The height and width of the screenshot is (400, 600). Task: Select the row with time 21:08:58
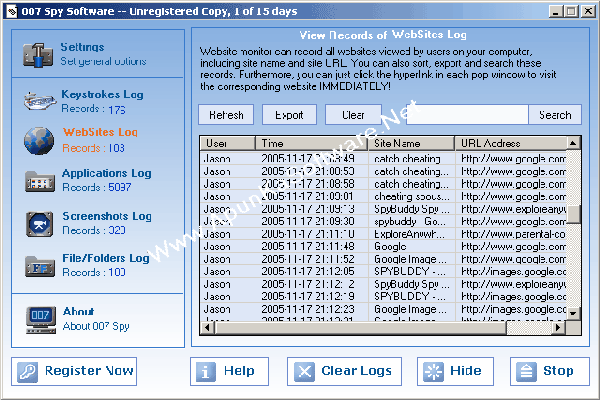pyautogui.click(x=383, y=184)
